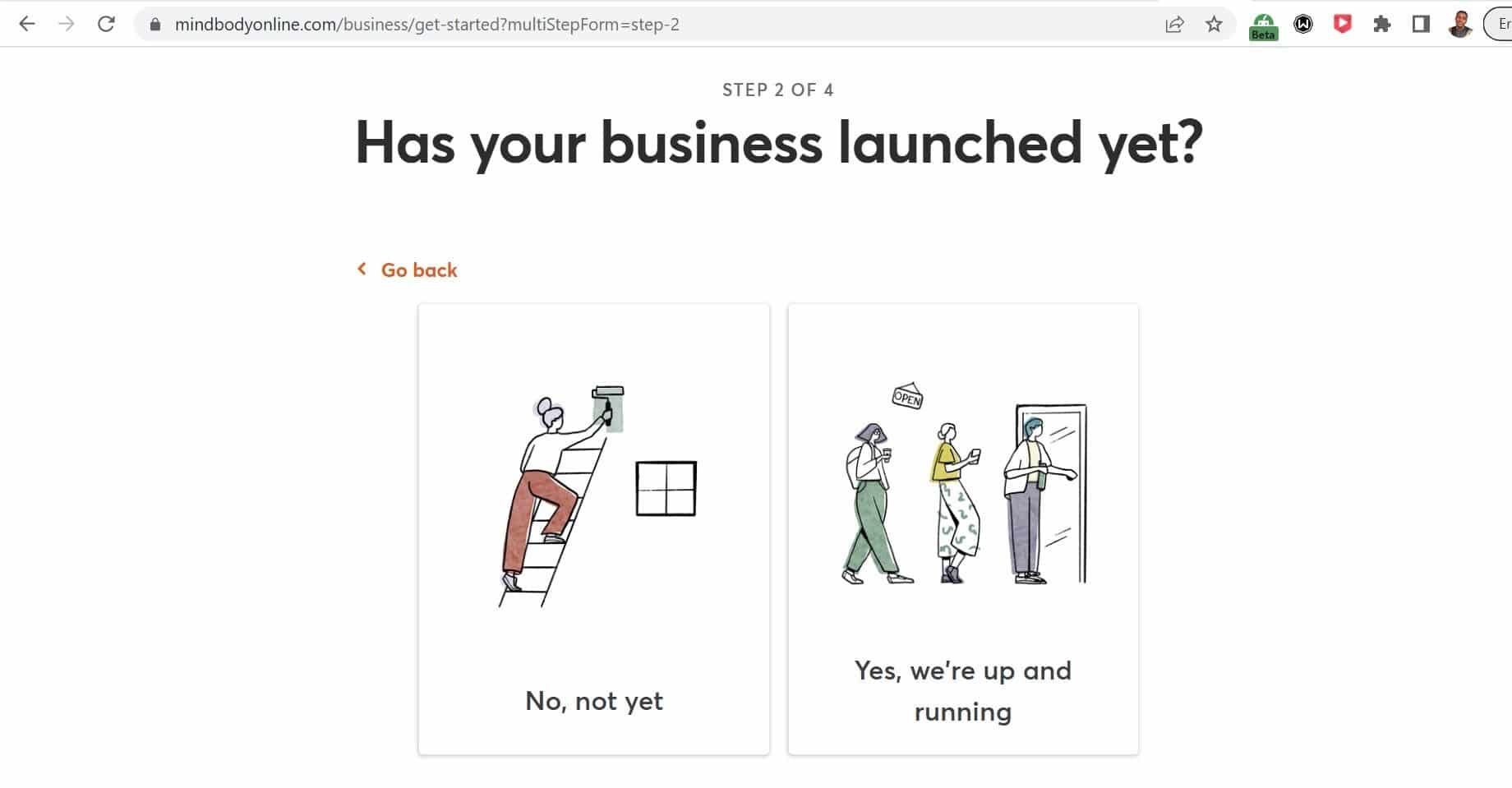Viewport: 1512px width, 788px height.
Task: Open the red shield extension icon
Action: click(x=1343, y=25)
